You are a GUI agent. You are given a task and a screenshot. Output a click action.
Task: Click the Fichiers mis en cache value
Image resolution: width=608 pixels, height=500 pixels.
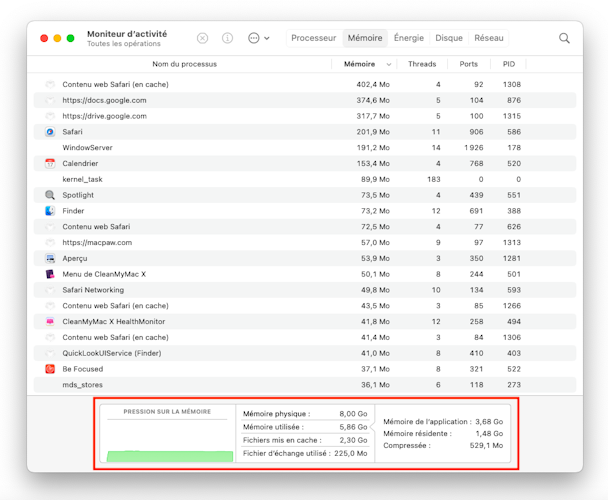[x=353, y=440]
